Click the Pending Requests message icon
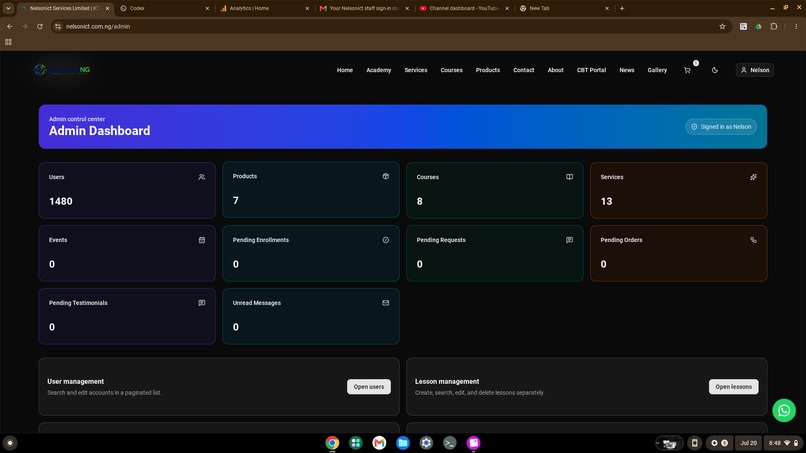This screenshot has width=806, height=453. coord(570,240)
